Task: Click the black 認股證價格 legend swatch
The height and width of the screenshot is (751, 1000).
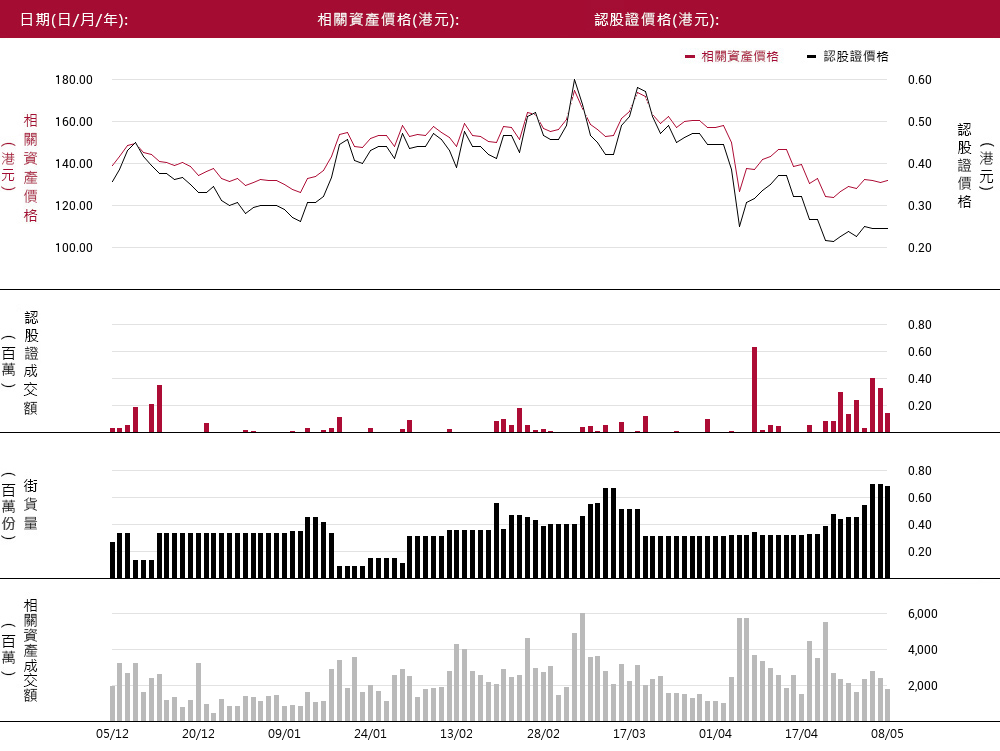Action: [x=811, y=57]
